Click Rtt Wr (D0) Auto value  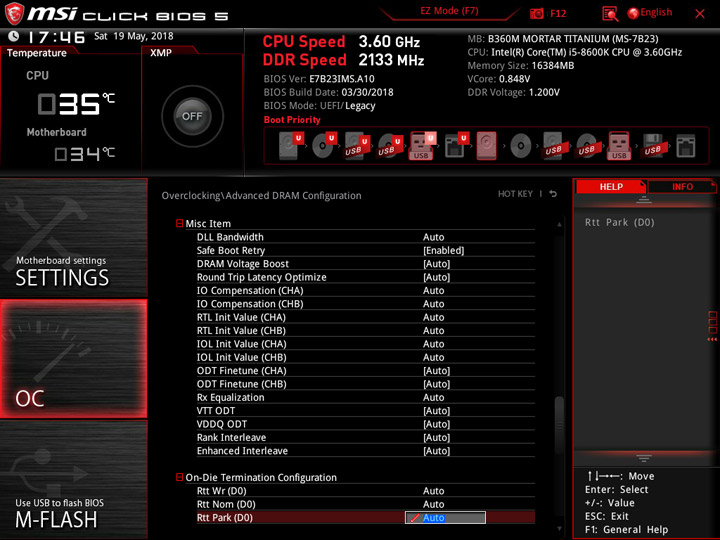[433, 491]
